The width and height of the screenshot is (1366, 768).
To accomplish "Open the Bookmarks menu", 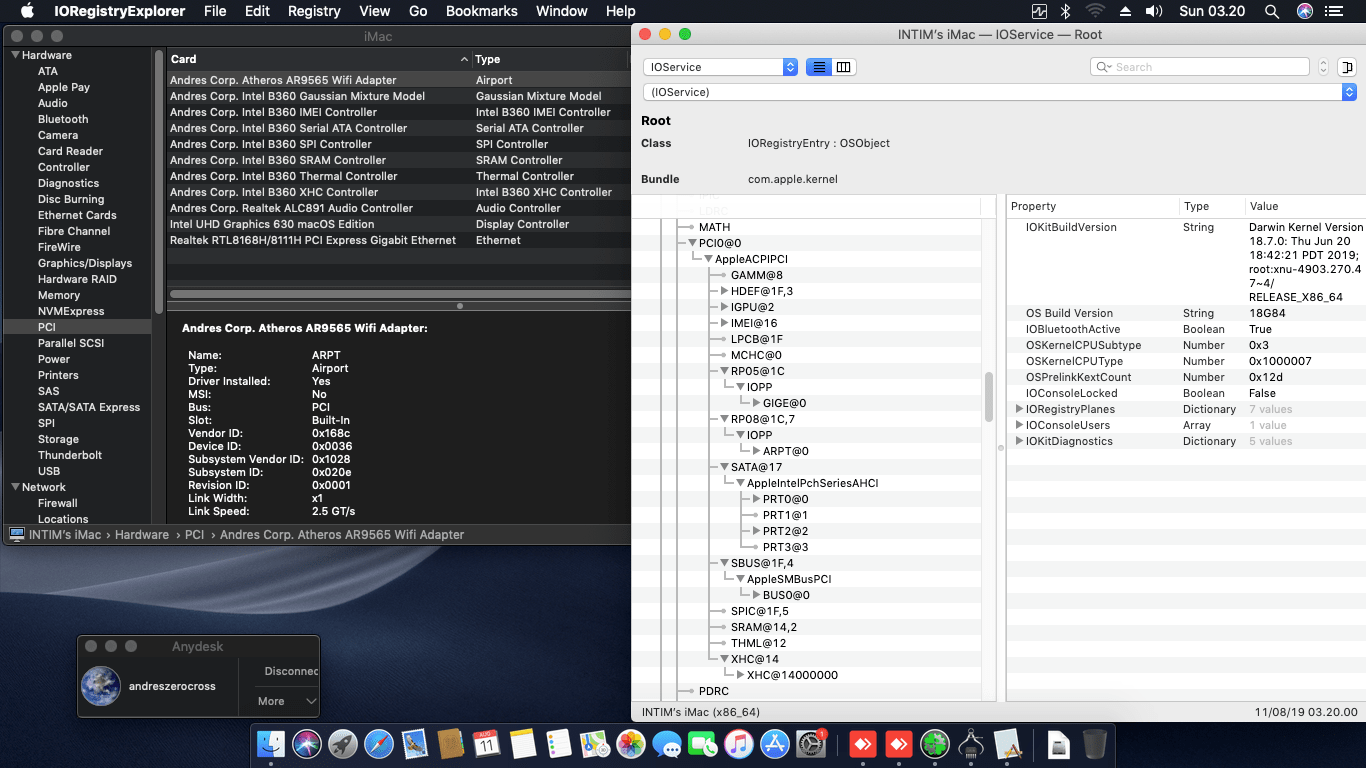I will [x=481, y=11].
